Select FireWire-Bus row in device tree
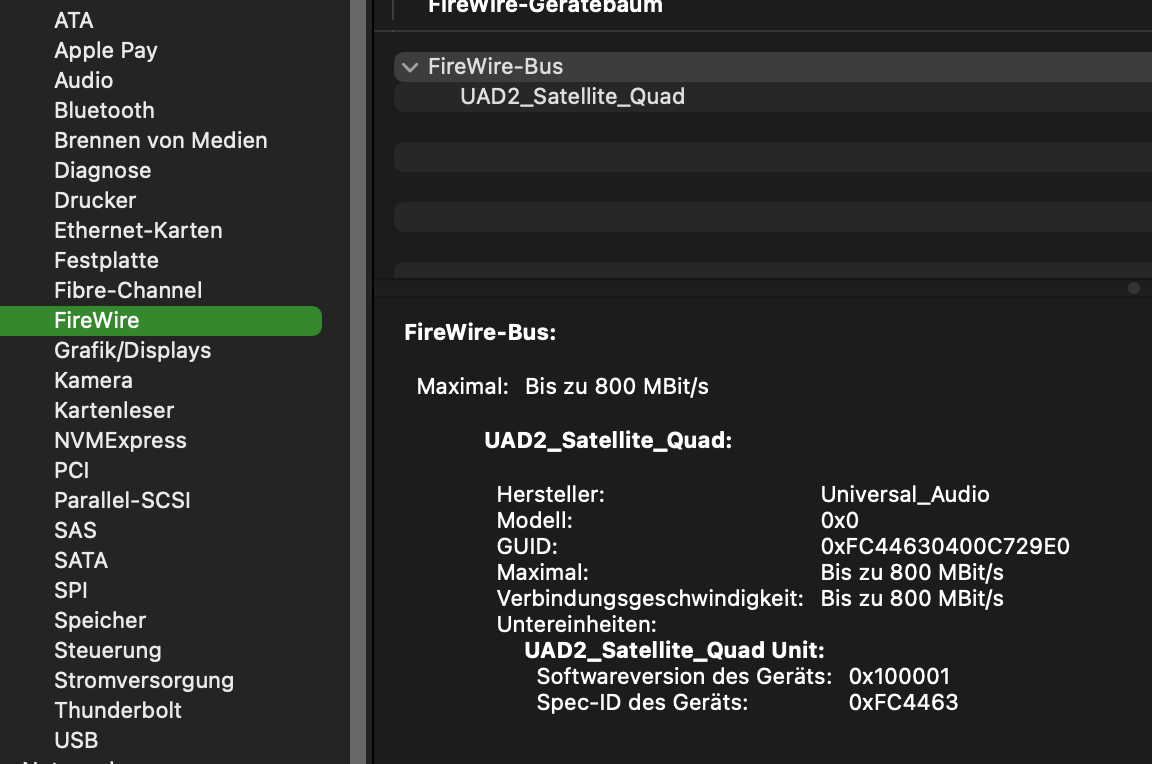This screenshot has width=1152, height=764. tap(773, 67)
